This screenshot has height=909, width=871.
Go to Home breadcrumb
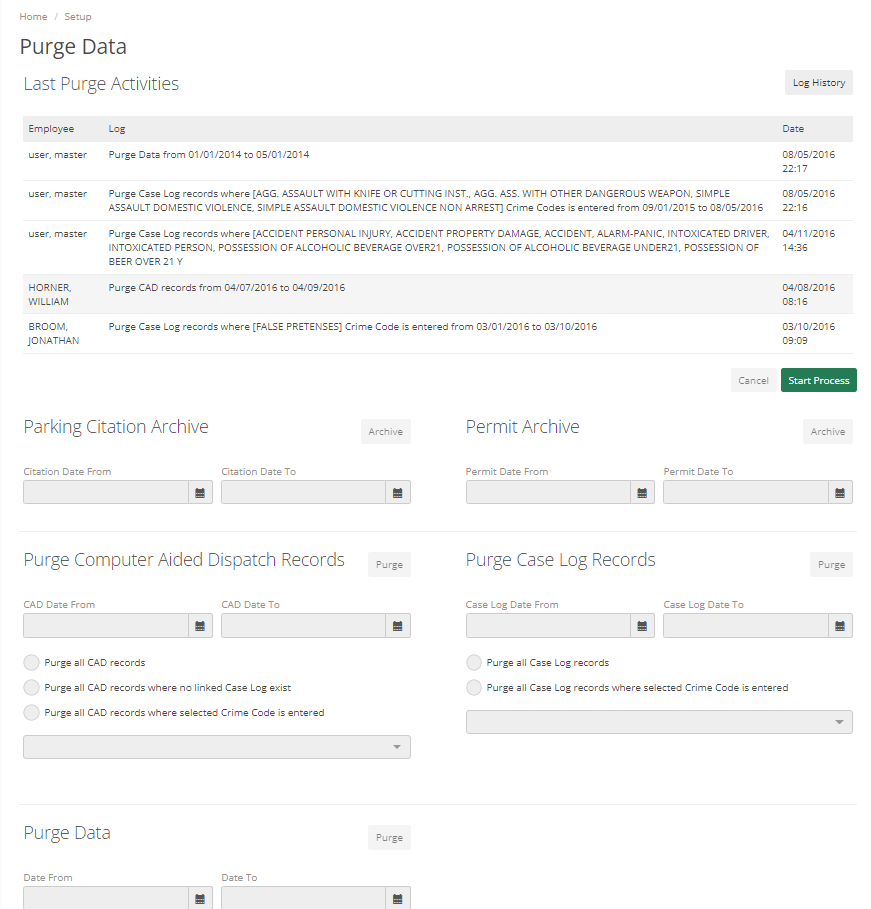tap(33, 16)
